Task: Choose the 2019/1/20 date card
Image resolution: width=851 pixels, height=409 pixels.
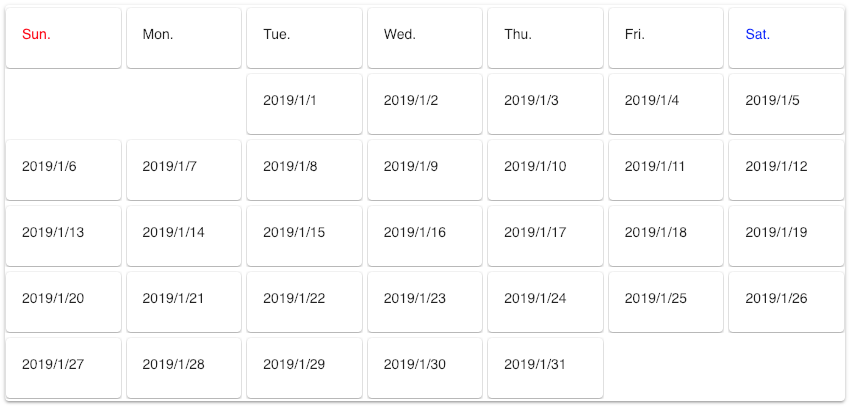Action: 63,302
